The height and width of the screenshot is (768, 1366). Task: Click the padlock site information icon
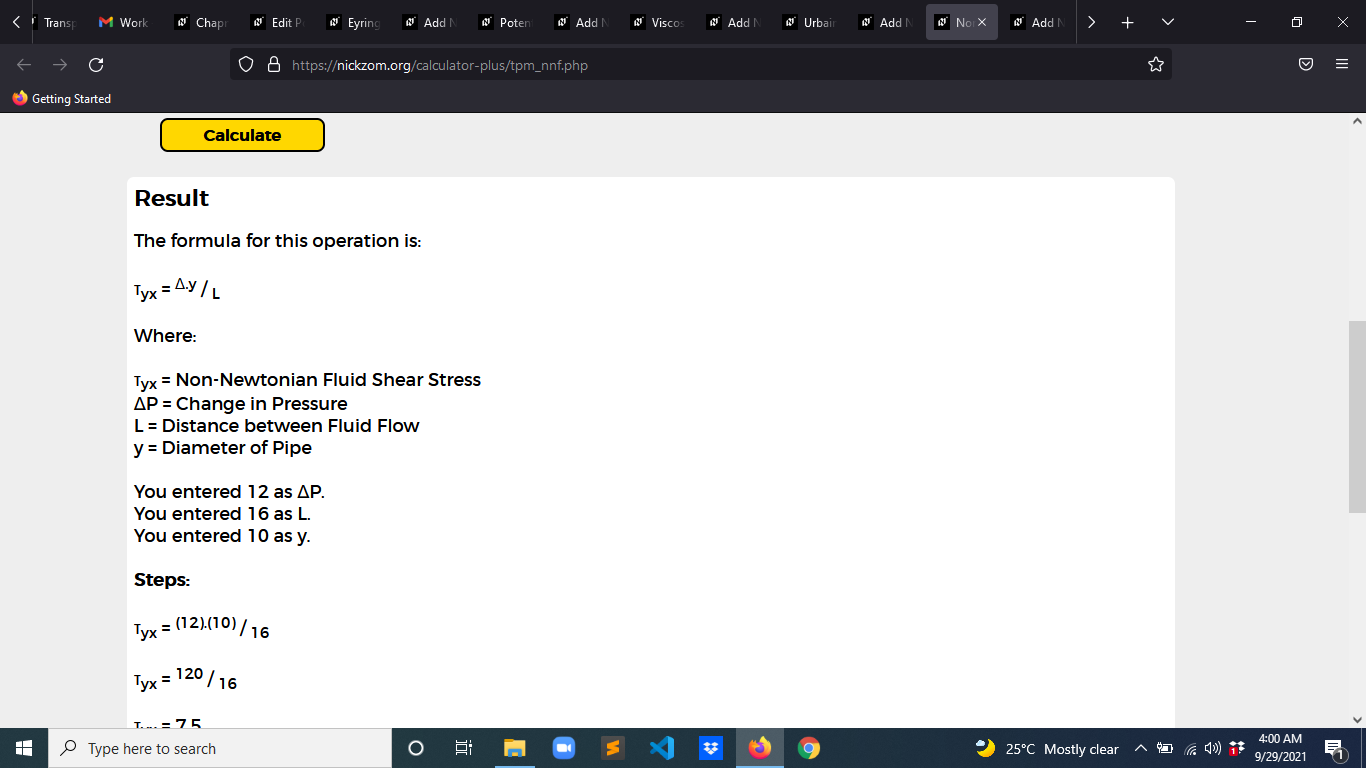click(x=273, y=65)
